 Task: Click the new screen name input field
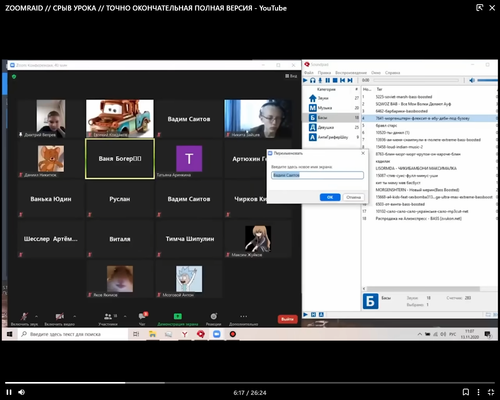pyautogui.click(x=317, y=175)
